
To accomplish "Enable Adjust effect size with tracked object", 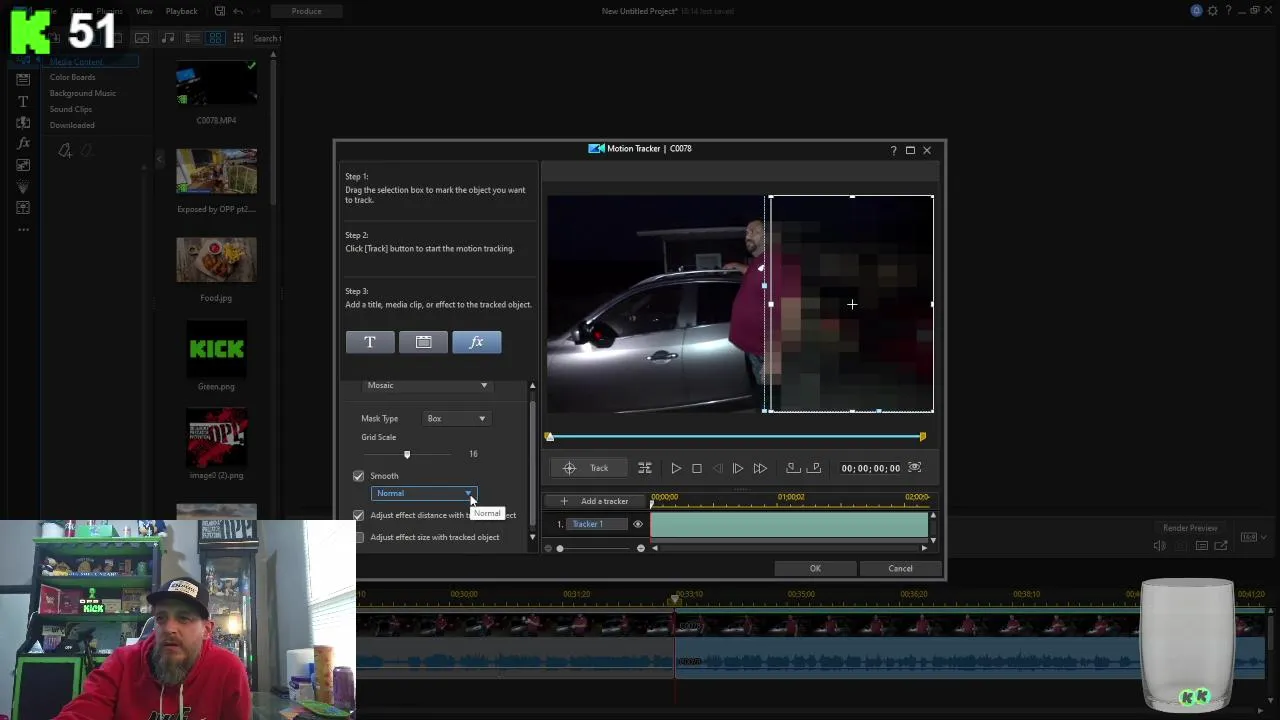I will 359,537.
